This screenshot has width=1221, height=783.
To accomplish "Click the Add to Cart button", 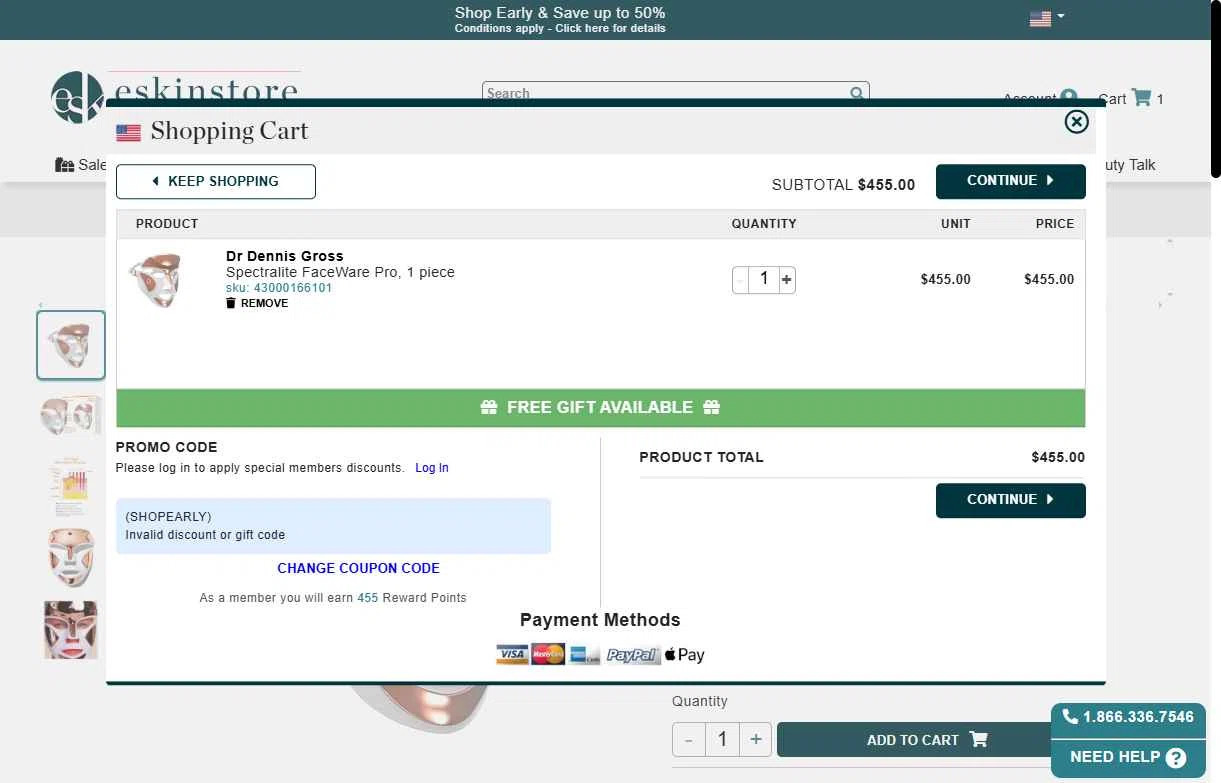I will pos(926,740).
